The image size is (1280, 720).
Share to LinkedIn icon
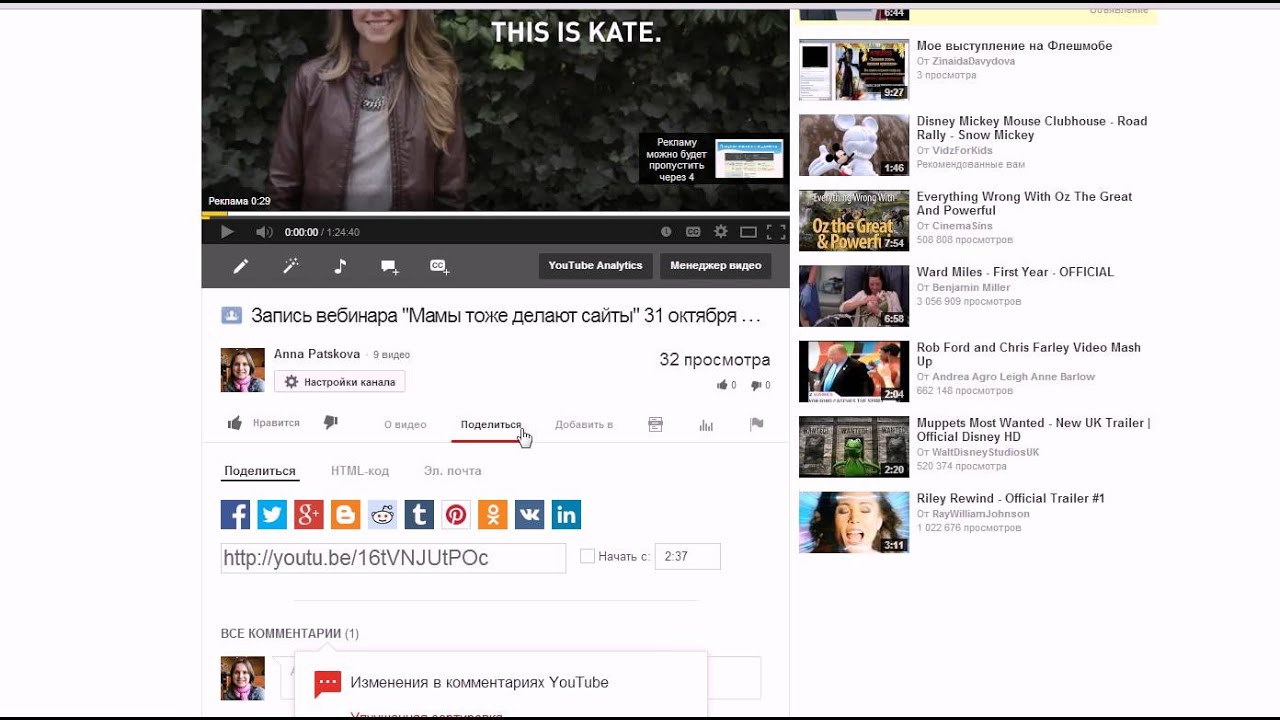566,515
